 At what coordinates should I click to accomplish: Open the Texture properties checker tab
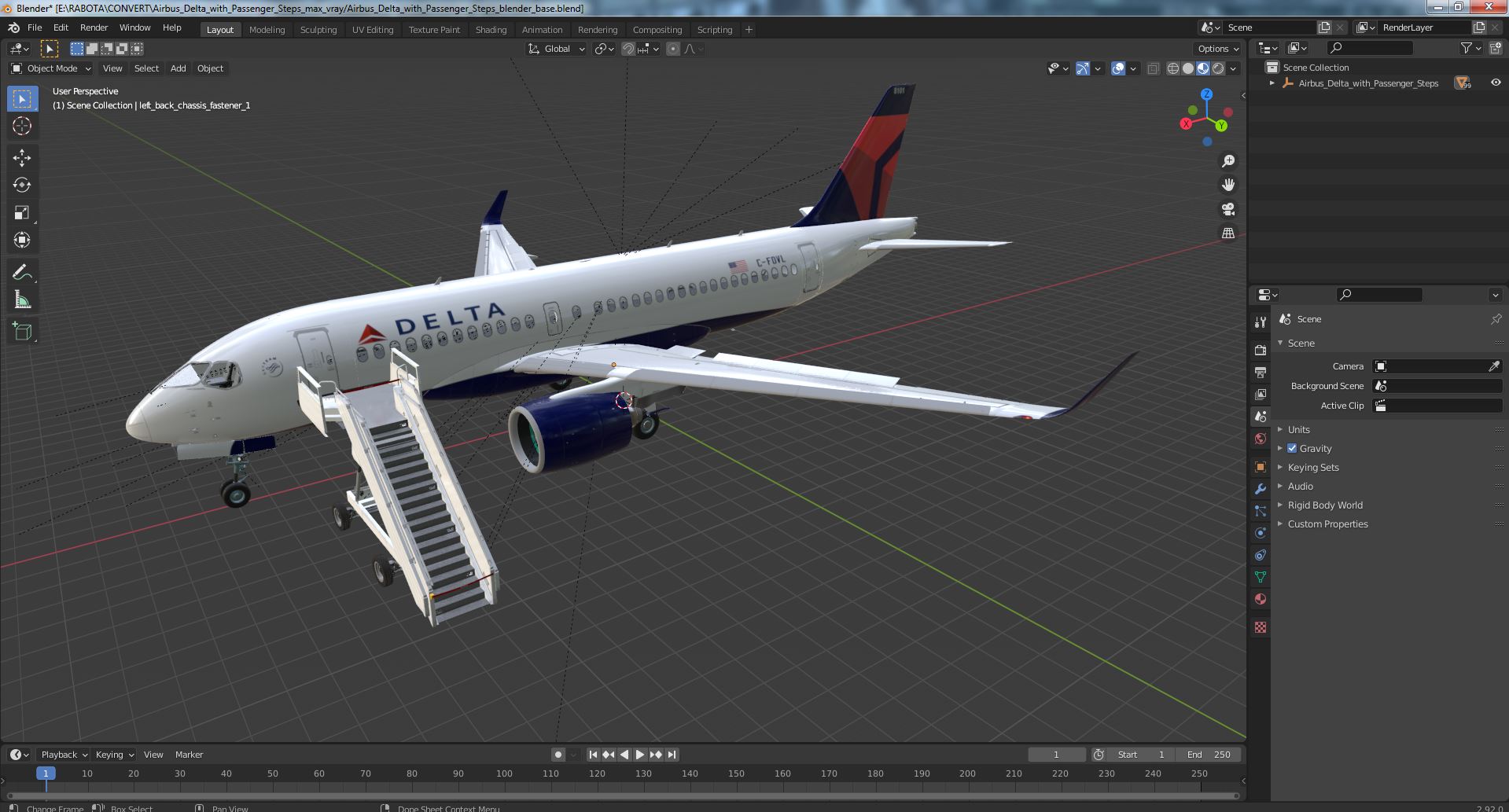coord(1261,627)
